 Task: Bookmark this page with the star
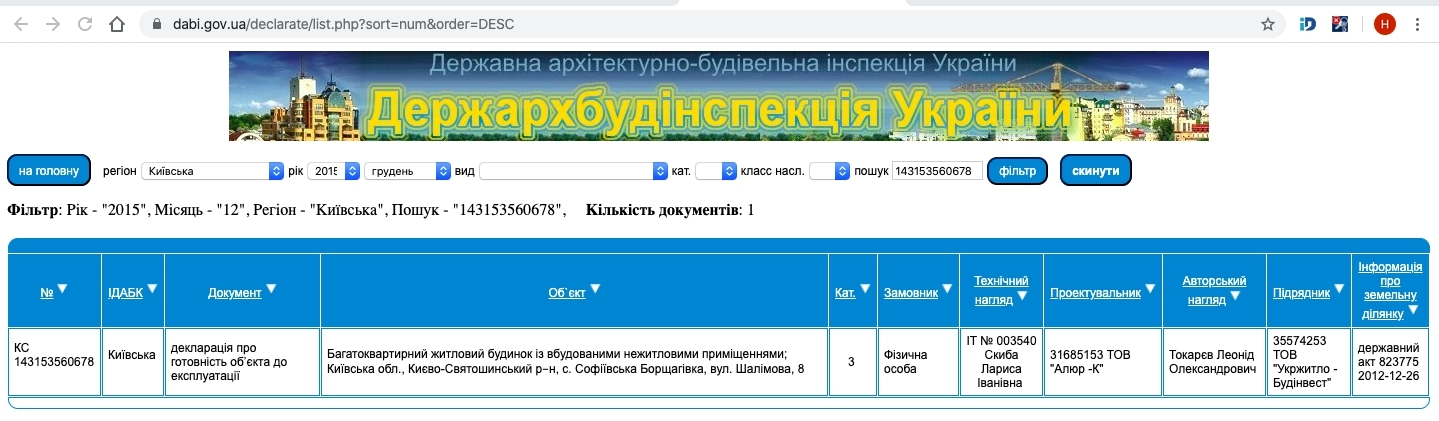click(1267, 24)
